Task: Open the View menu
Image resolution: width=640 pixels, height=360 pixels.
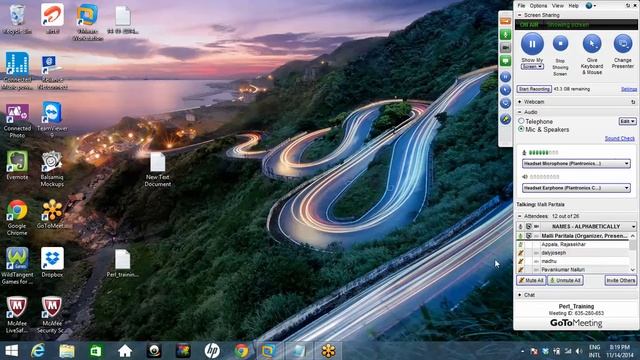Action: click(558, 6)
